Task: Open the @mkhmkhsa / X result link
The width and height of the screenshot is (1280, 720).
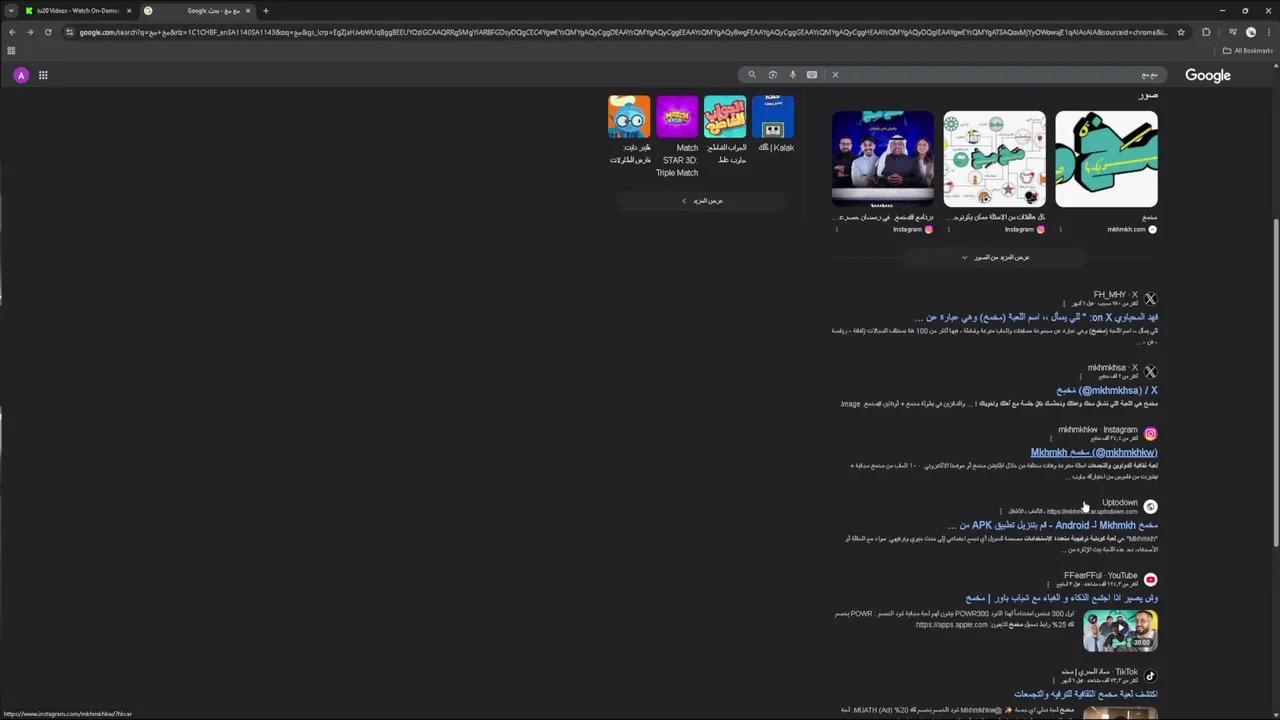Action: pos(1107,390)
